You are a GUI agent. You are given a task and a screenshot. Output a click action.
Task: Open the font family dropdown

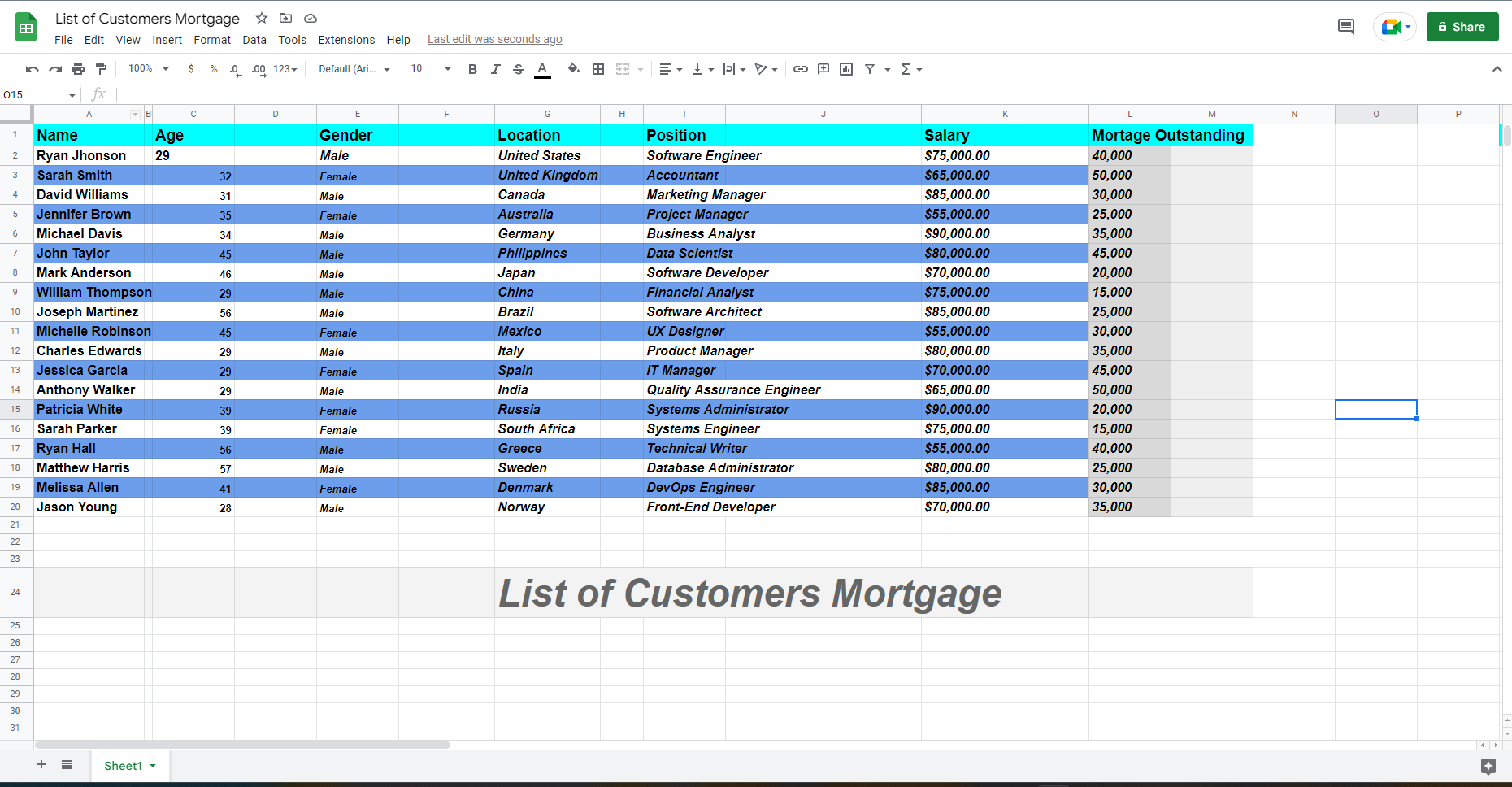[354, 69]
